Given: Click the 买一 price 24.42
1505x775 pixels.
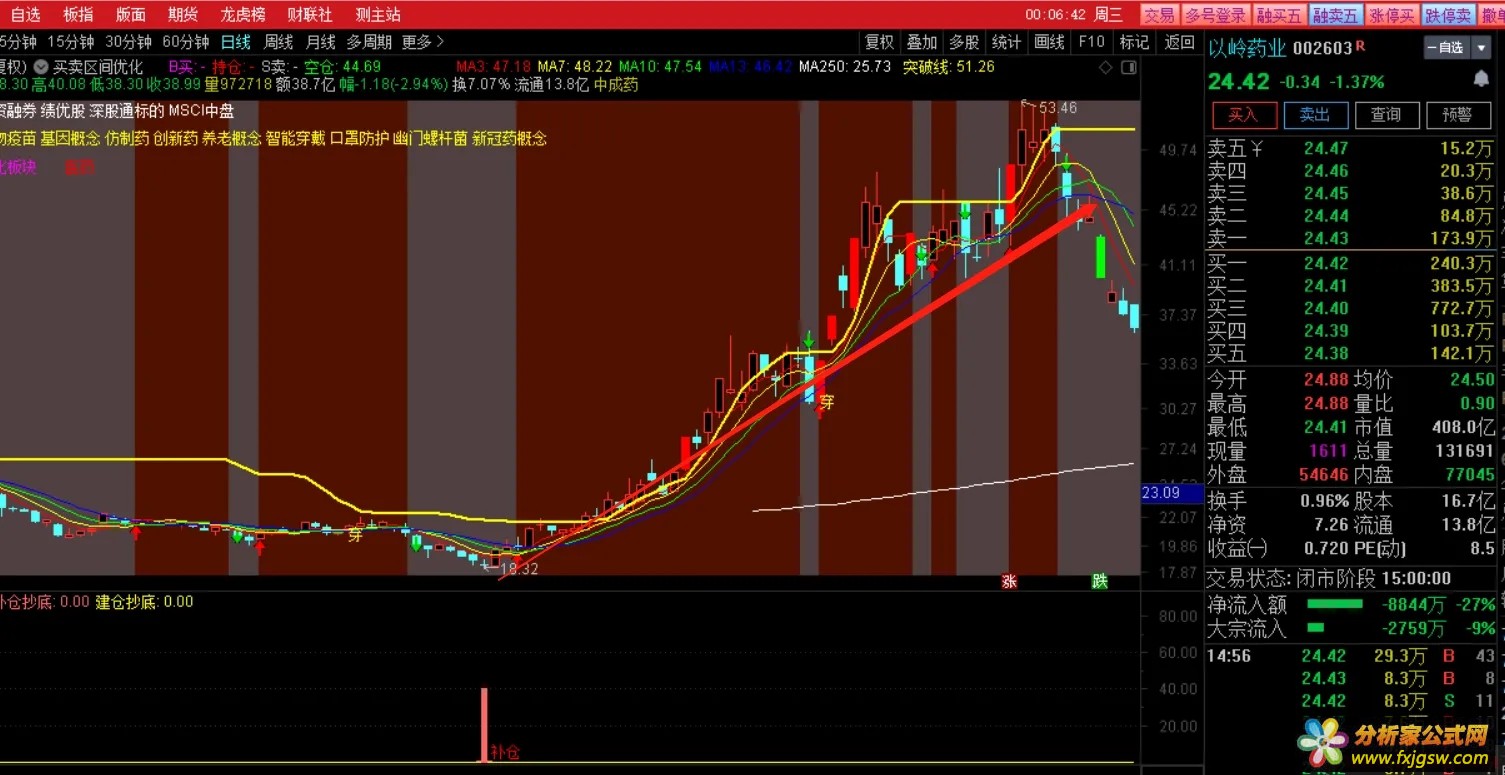Looking at the screenshot, I should tap(1326, 264).
